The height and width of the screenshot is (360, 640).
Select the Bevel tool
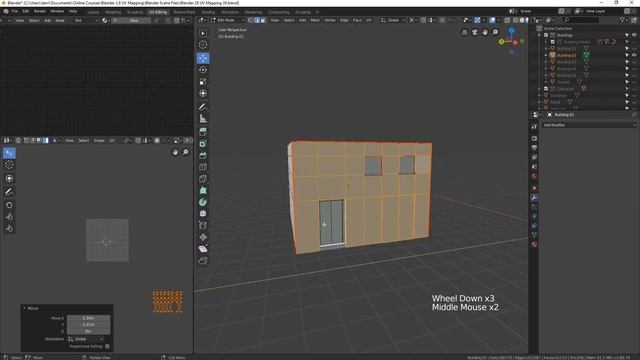pos(203,156)
